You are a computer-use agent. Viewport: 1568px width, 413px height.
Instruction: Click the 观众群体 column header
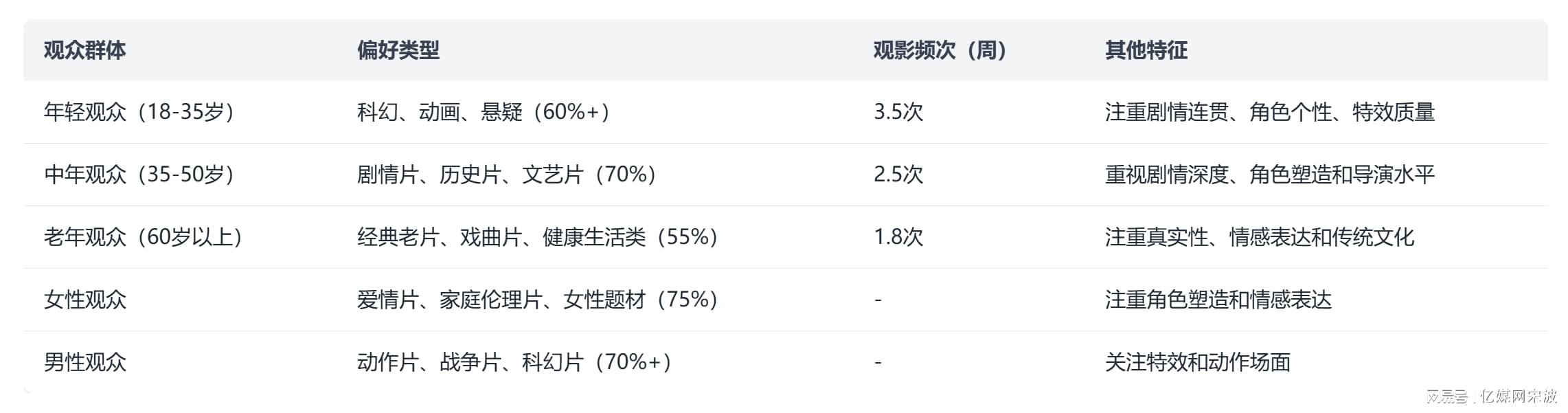pyautogui.click(x=84, y=50)
